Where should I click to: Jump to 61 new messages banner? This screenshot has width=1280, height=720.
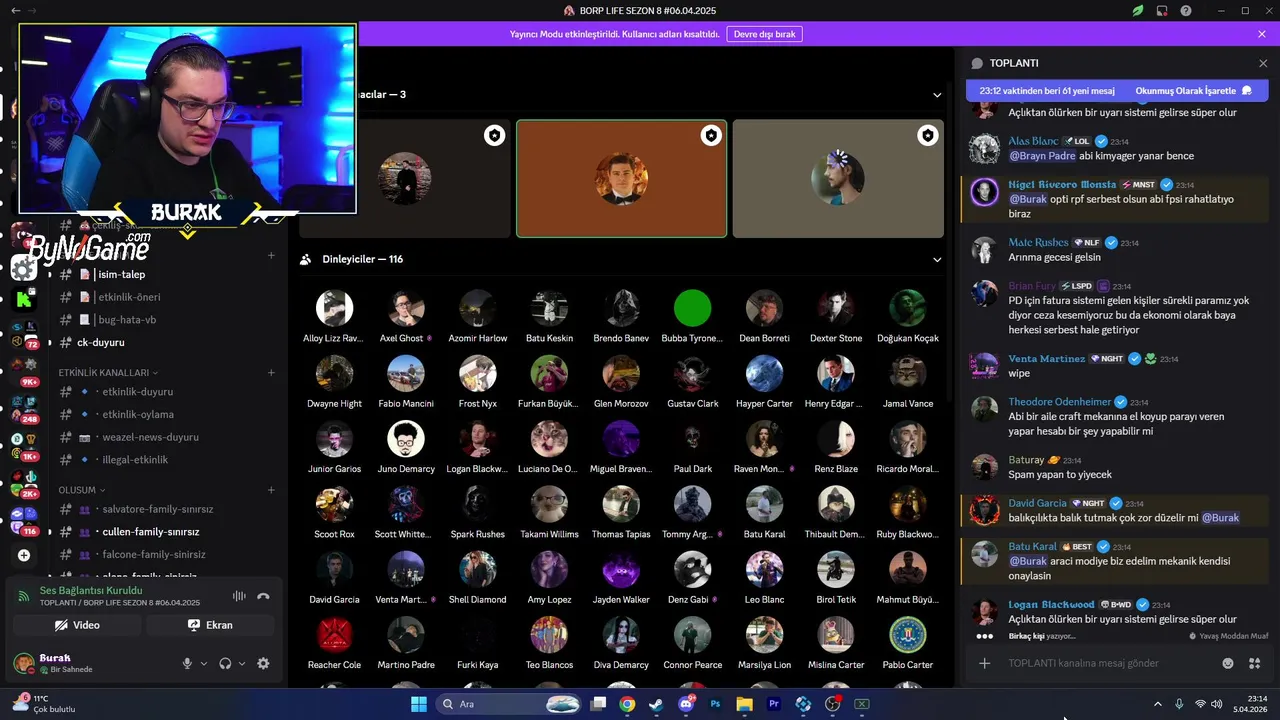[1047, 91]
